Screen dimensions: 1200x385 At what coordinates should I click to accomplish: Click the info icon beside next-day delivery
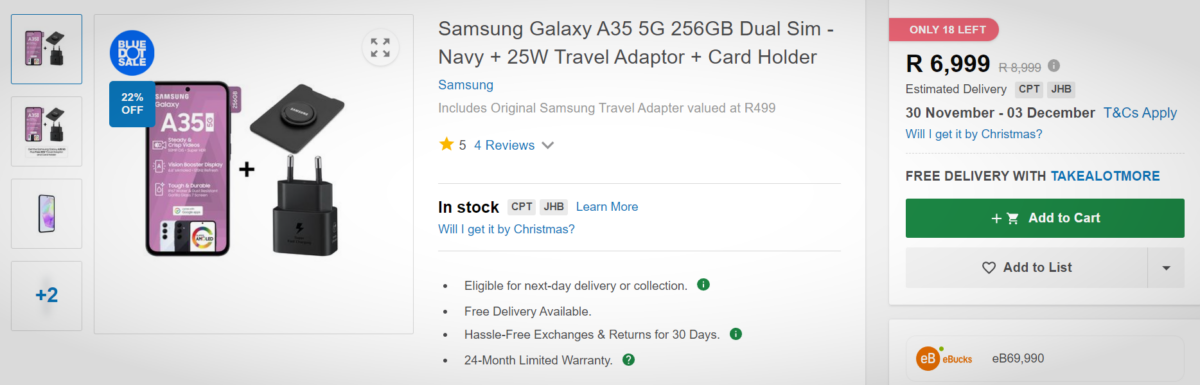[703, 285]
